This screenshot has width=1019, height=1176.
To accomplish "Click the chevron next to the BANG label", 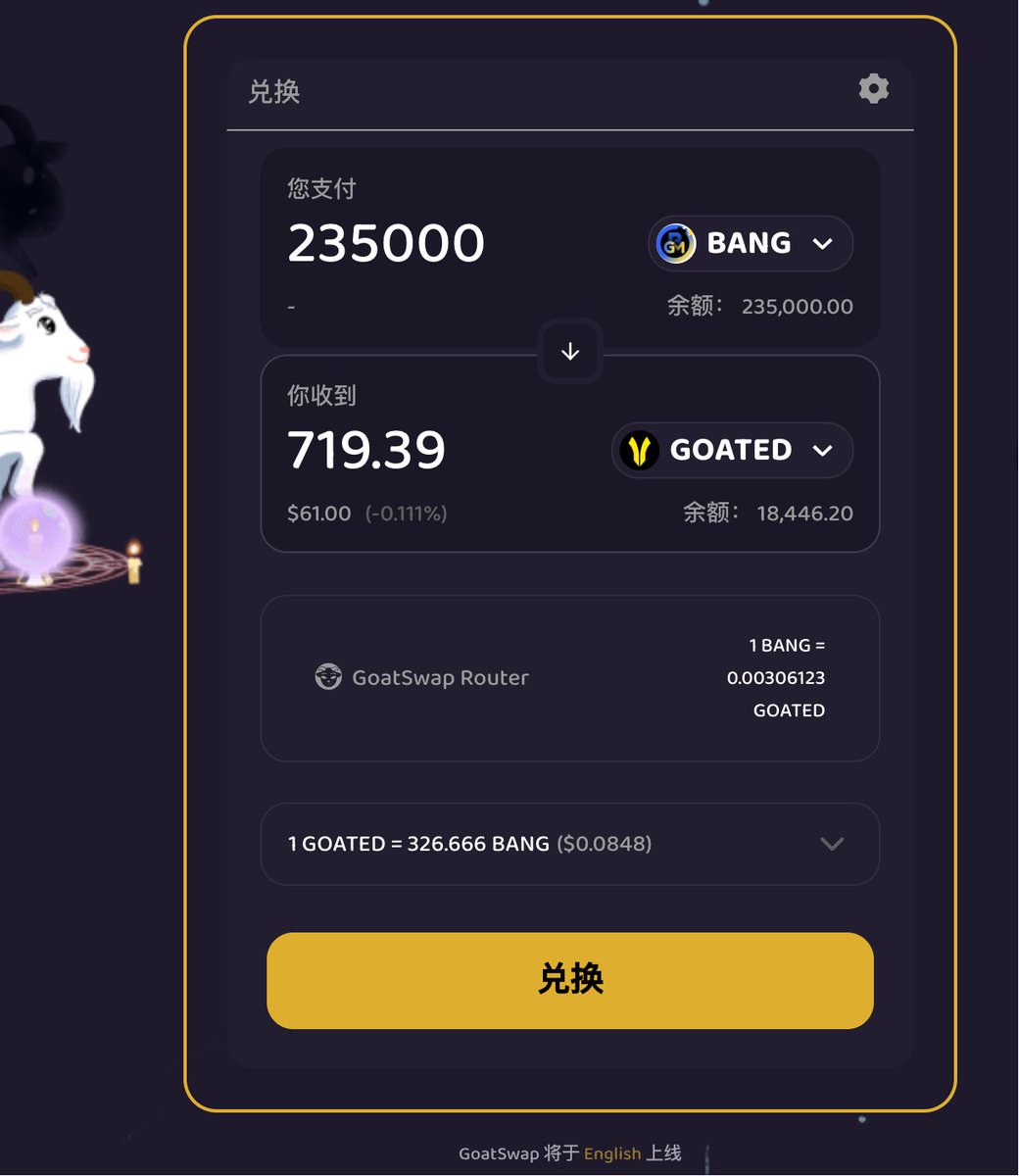I will pyautogui.click(x=823, y=243).
